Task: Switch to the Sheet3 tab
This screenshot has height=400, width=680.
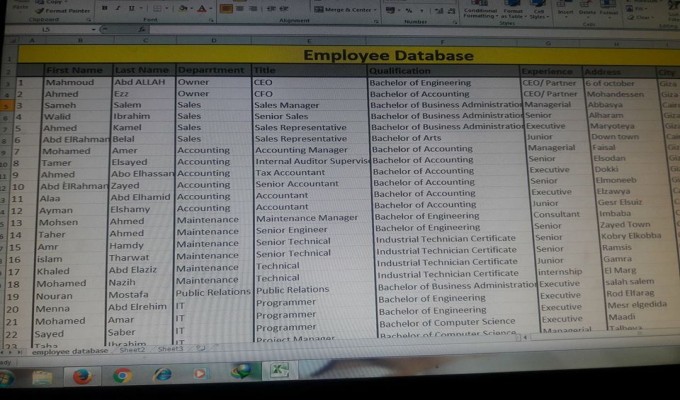Action: pos(171,351)
